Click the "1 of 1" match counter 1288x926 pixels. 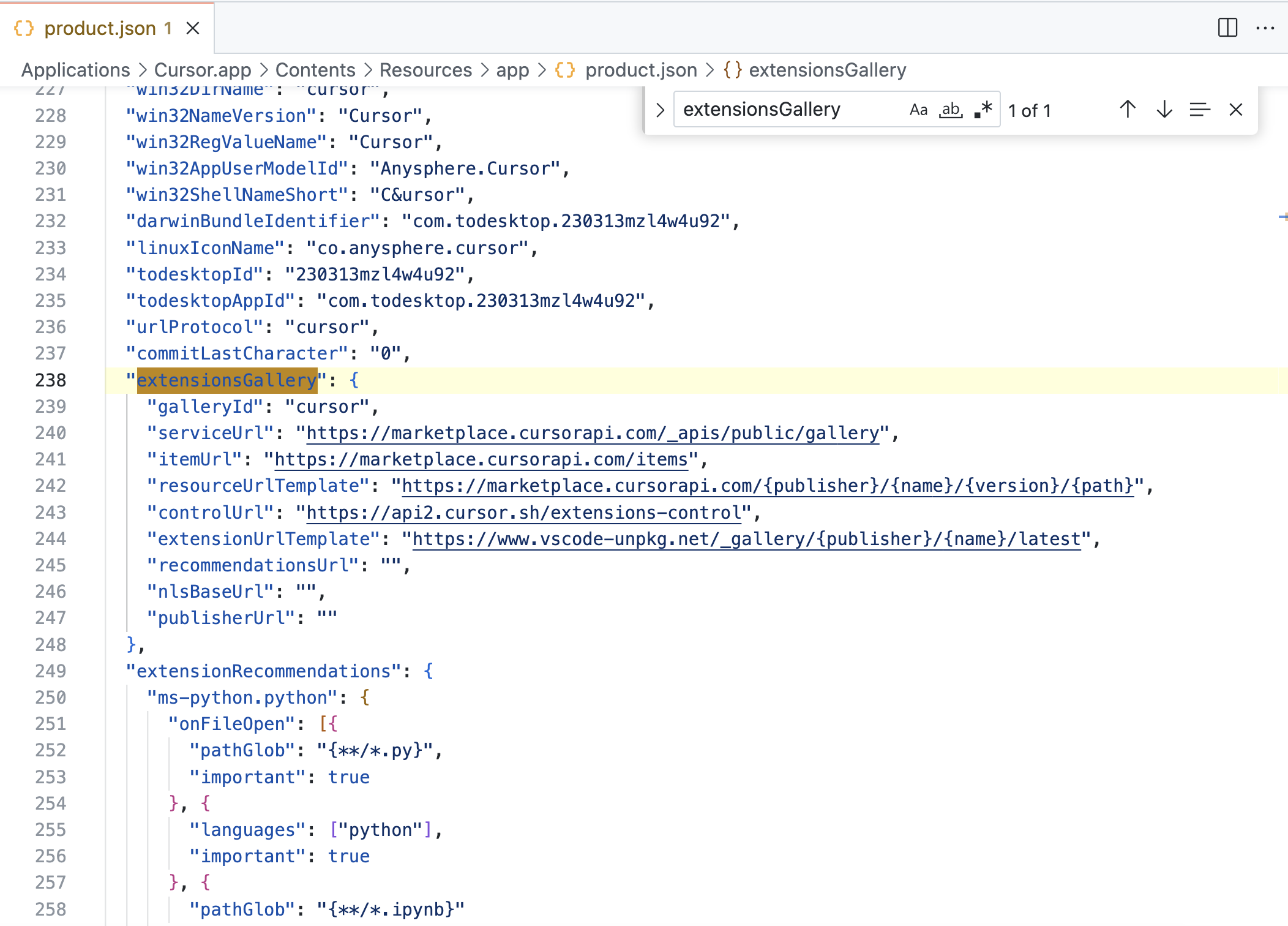(x=1030, y=110)
